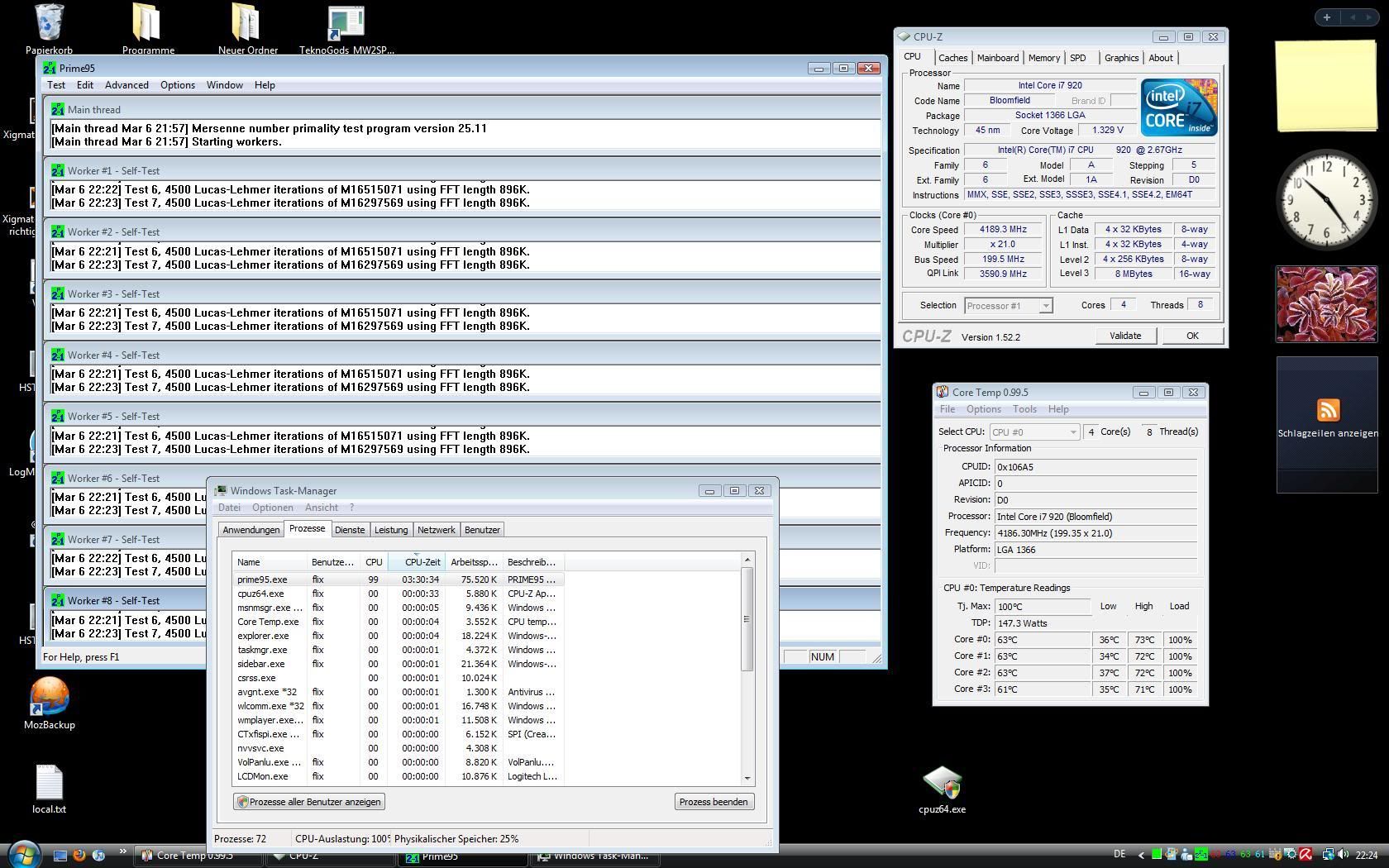Screen dimensions: 1389x868
Task: Open the local.txt file icon
Action: click(x=49, y=782)
